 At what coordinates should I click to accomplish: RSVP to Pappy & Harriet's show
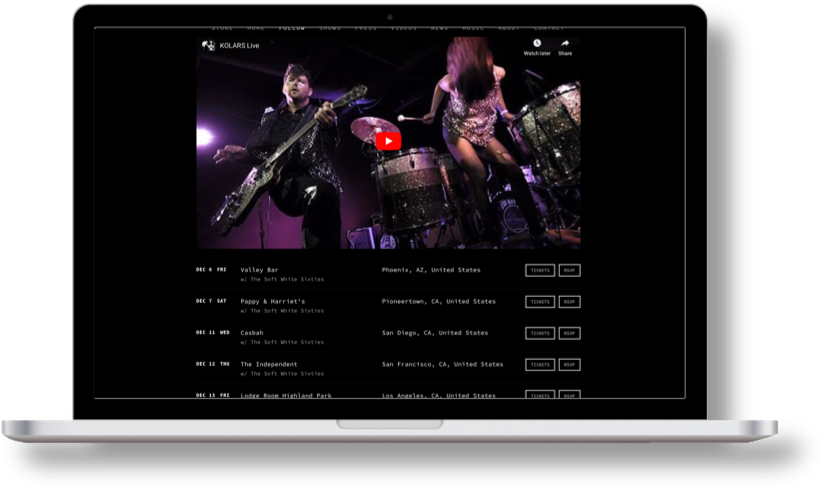(569, 302)
